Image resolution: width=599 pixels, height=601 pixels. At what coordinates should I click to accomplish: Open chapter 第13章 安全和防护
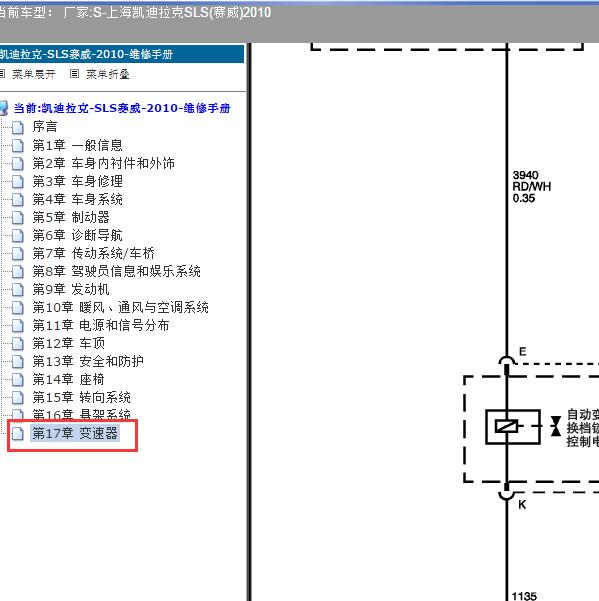point(88,361)
